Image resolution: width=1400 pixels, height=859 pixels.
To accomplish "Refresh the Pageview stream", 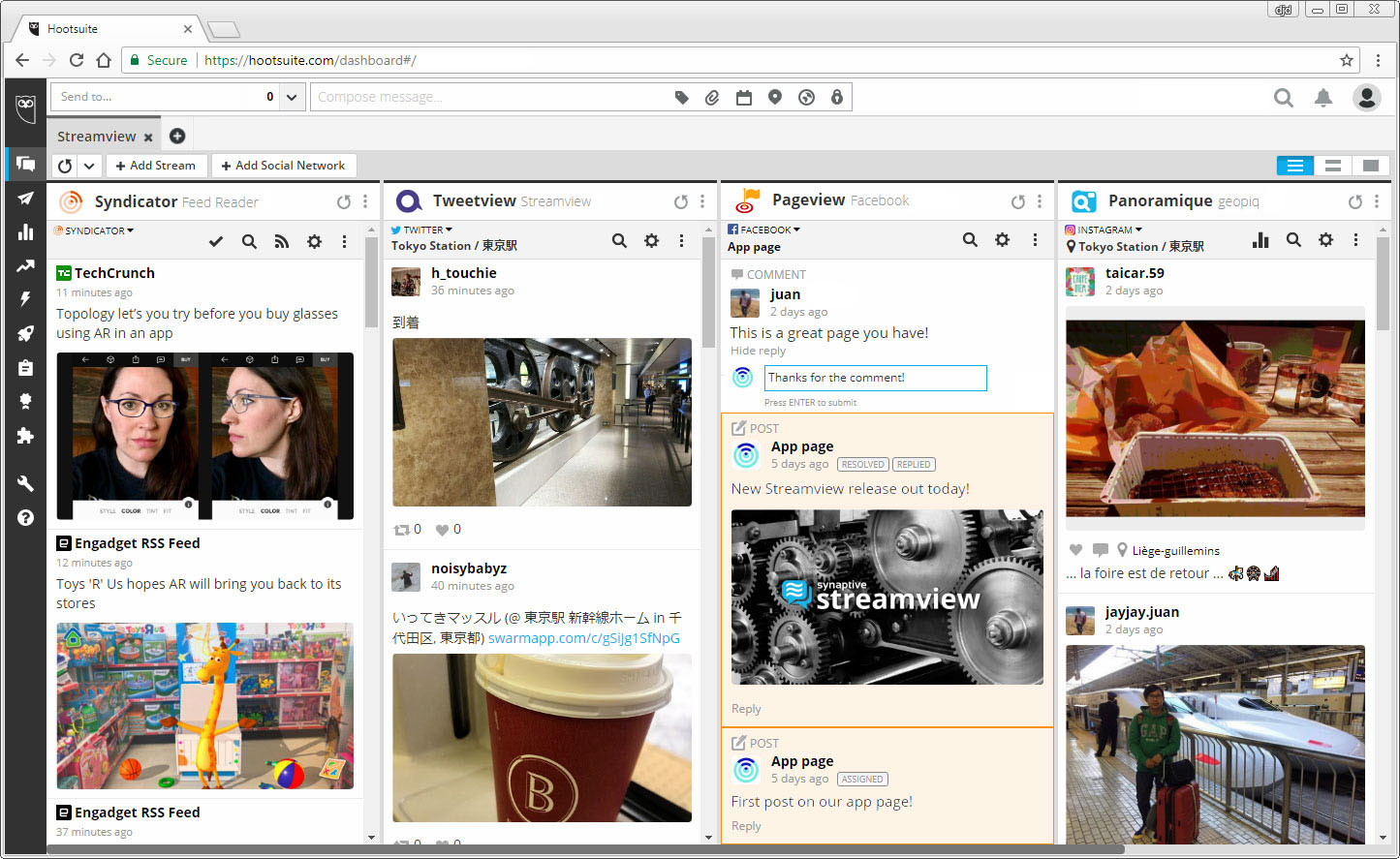I will coord(1017,201).
